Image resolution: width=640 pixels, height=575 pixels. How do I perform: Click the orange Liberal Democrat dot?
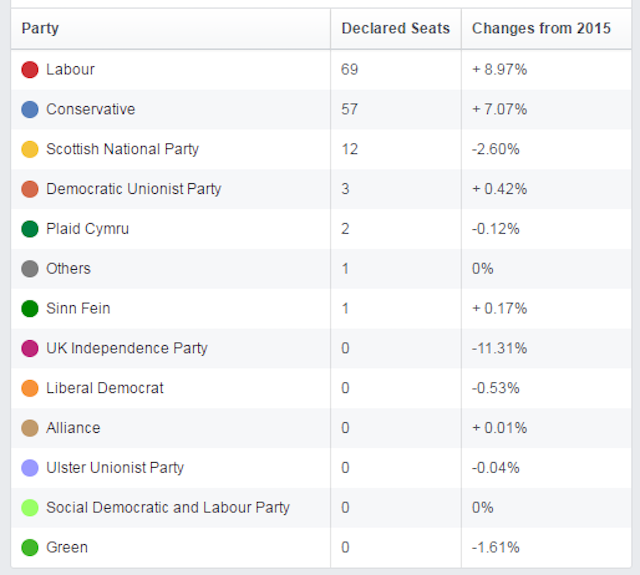[30, 388]
